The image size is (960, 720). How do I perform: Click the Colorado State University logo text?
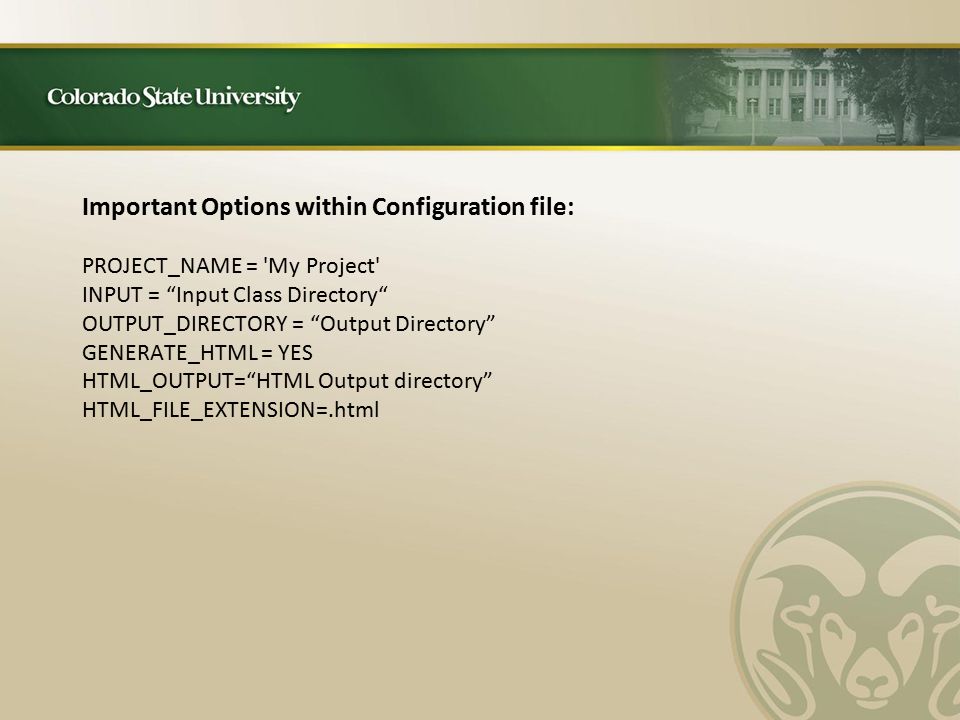174,98
